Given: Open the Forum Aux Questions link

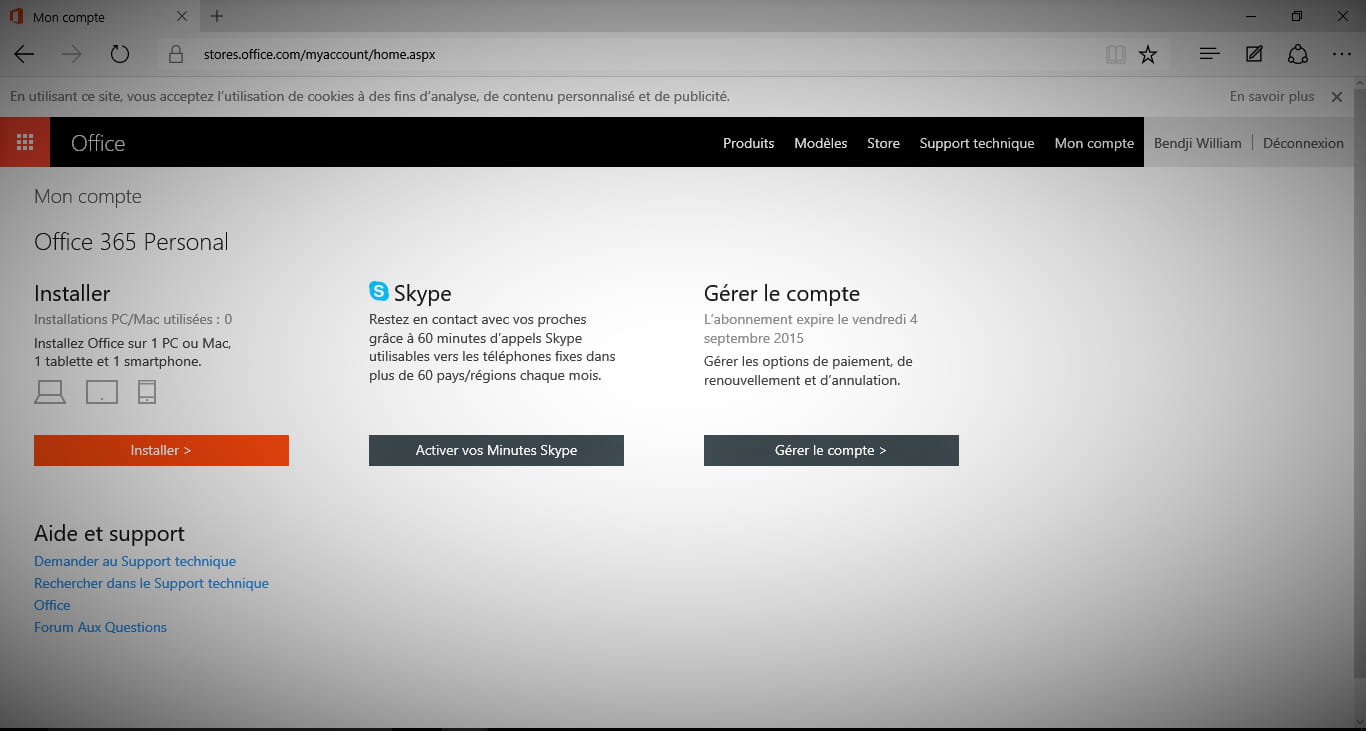Looking at the screenshot, I should point(100,627).
